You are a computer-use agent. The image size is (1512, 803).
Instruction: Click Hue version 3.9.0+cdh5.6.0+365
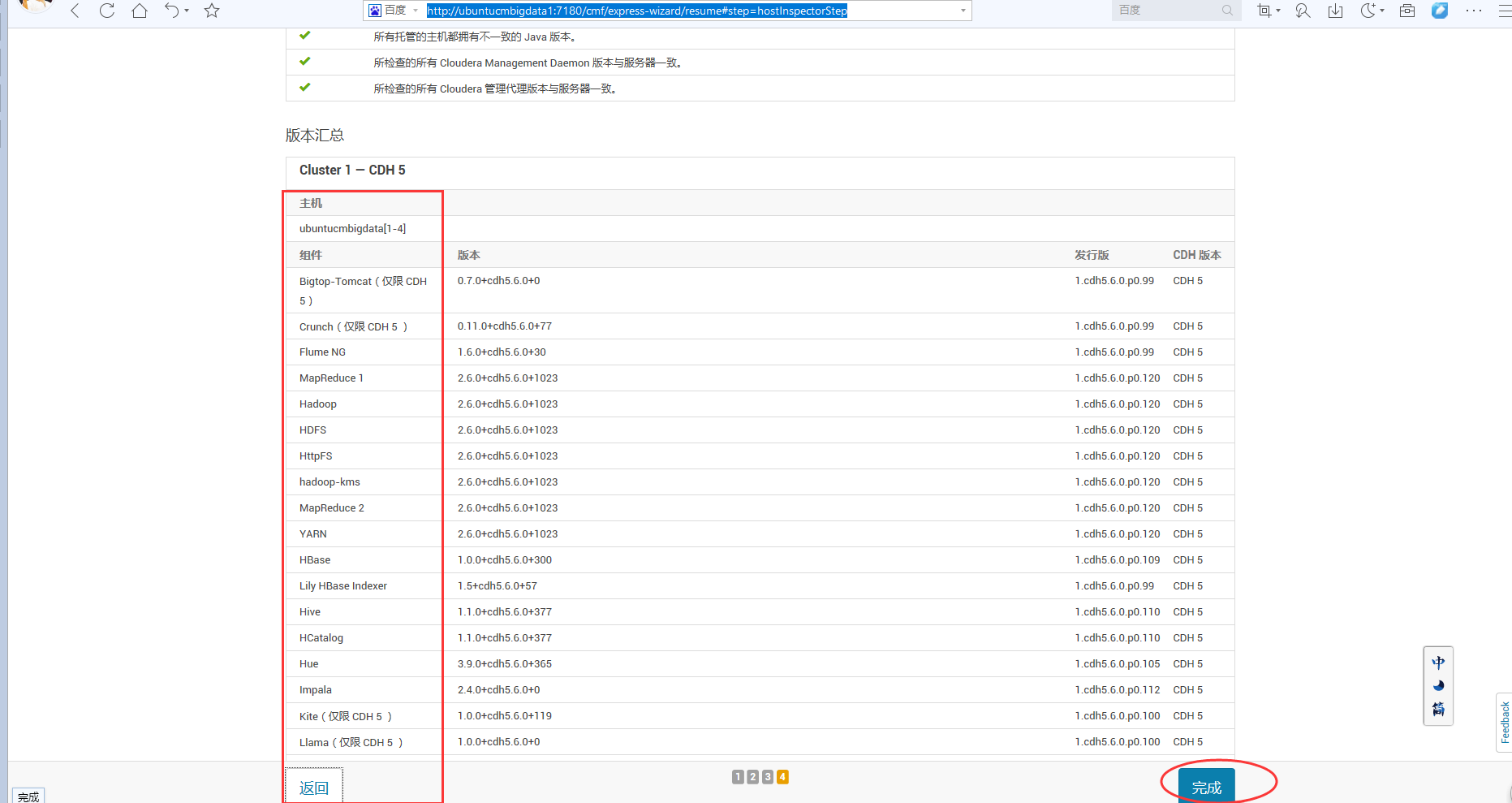click(x=504, y=663)
